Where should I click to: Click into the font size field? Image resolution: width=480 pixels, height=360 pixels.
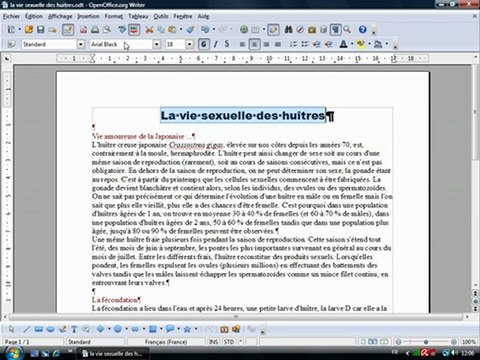176,44
